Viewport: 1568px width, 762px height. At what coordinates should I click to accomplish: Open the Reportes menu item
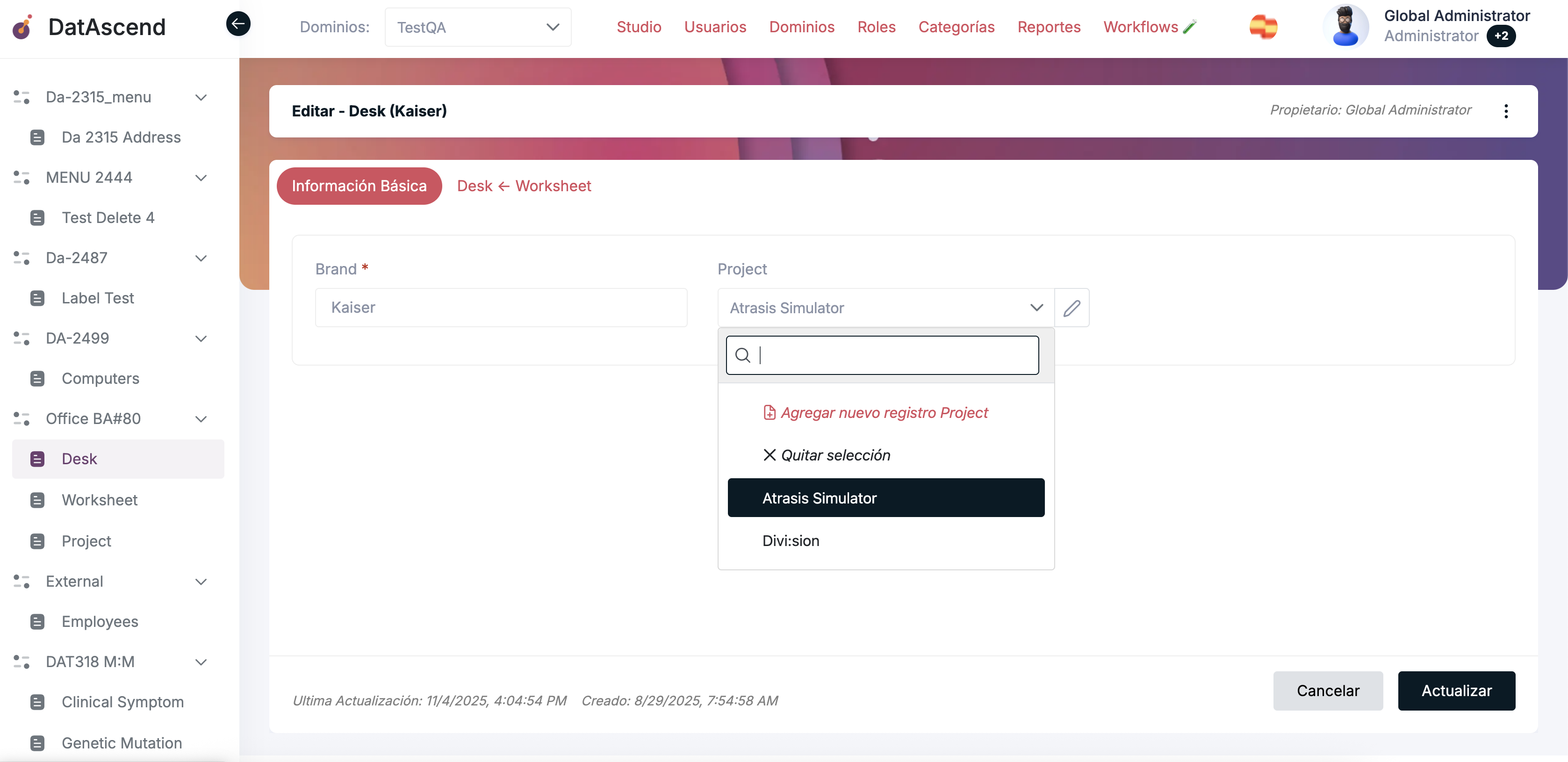[x=1049, y=27]
